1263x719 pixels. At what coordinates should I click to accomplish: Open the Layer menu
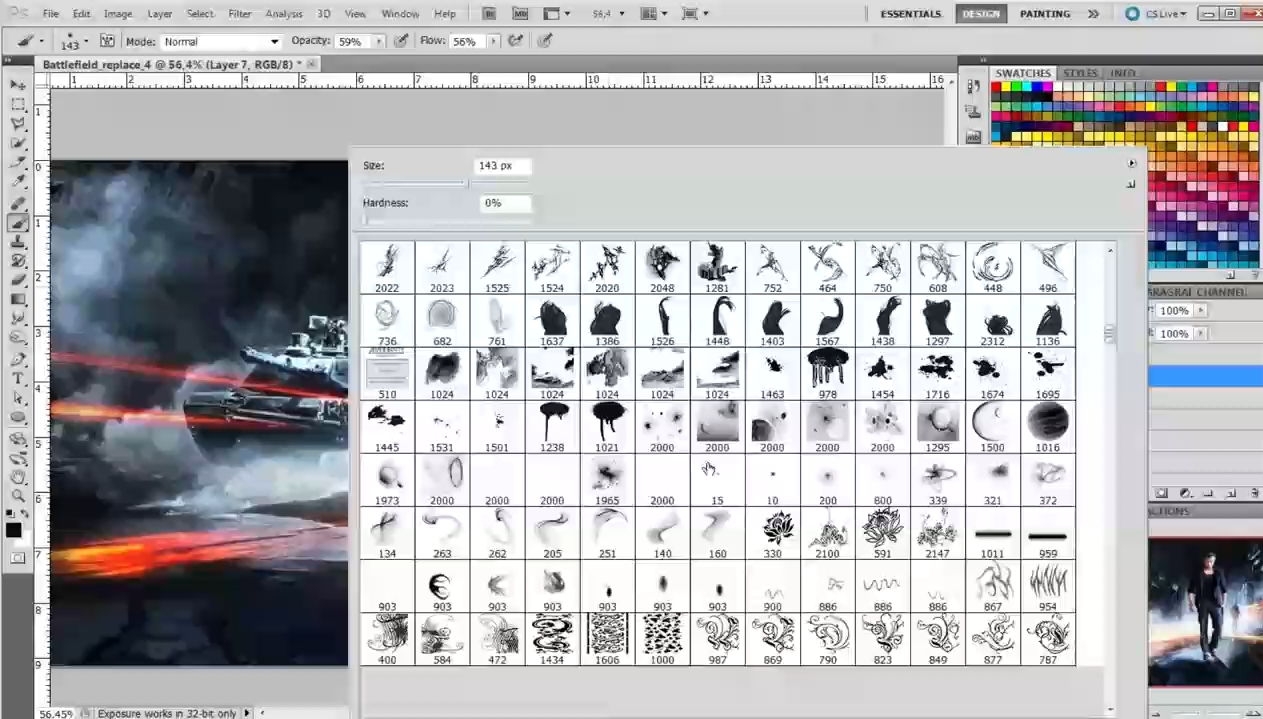[159, 14]
